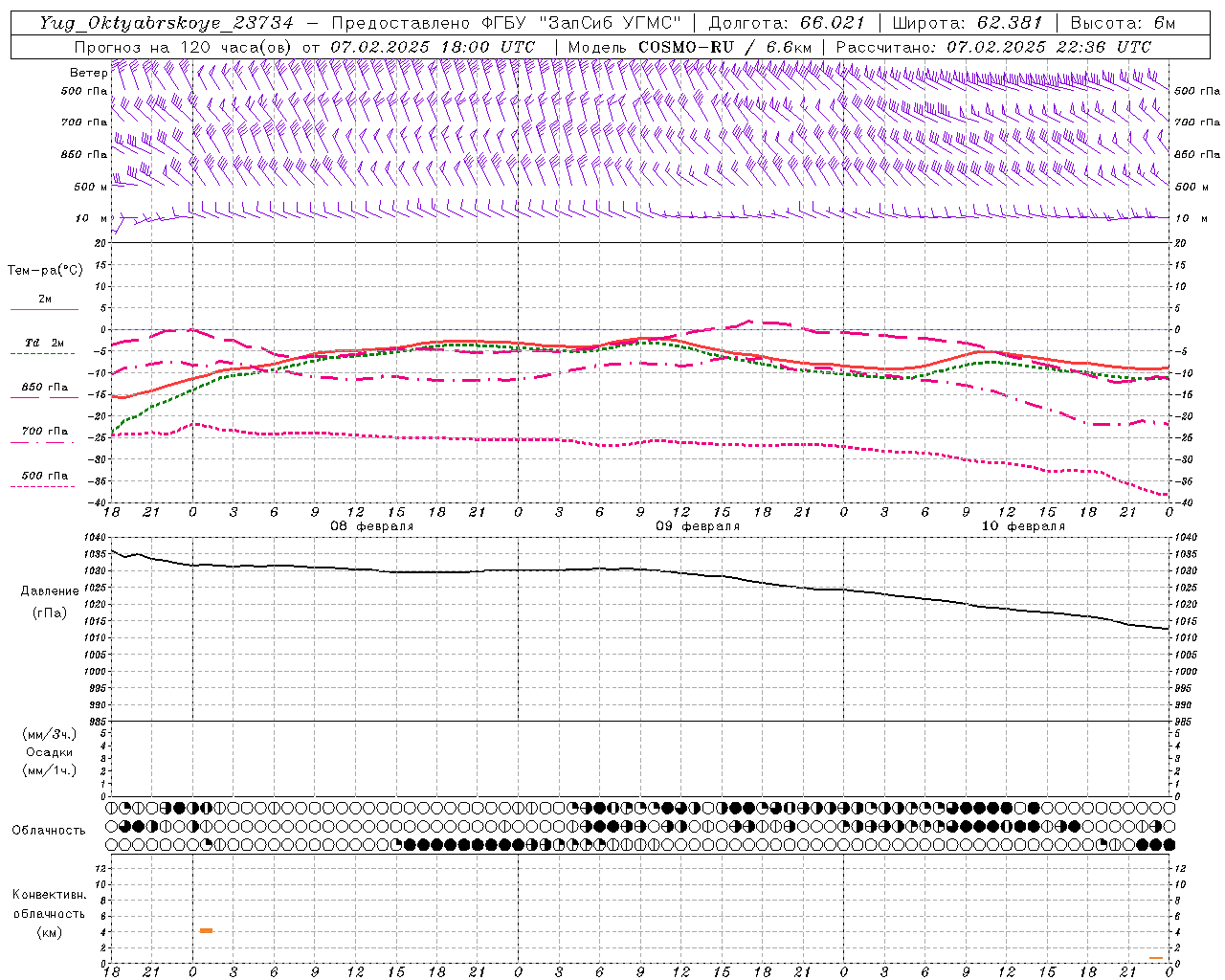
Task: Click the 'Td 2м' dew point legend entry
Action: point(45,343)
